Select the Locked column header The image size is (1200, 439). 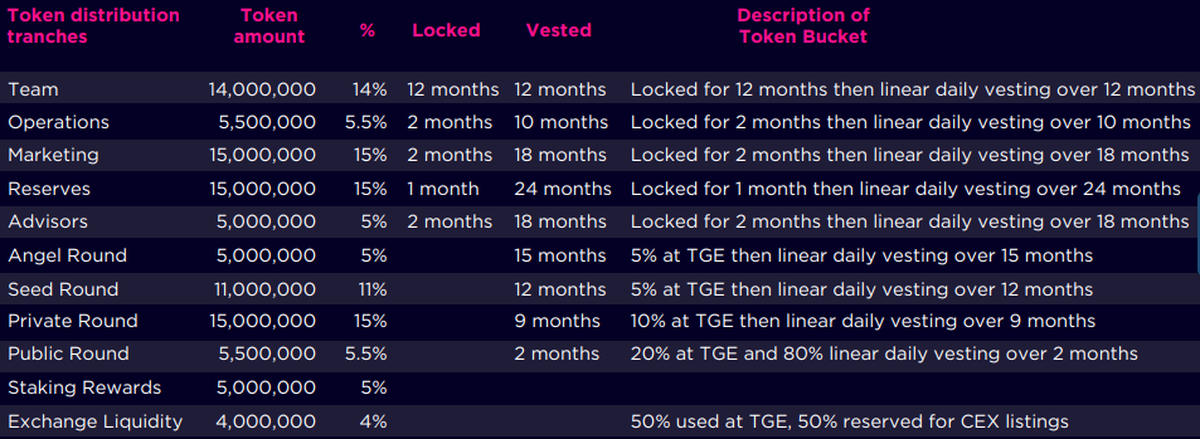pos(446,31)
